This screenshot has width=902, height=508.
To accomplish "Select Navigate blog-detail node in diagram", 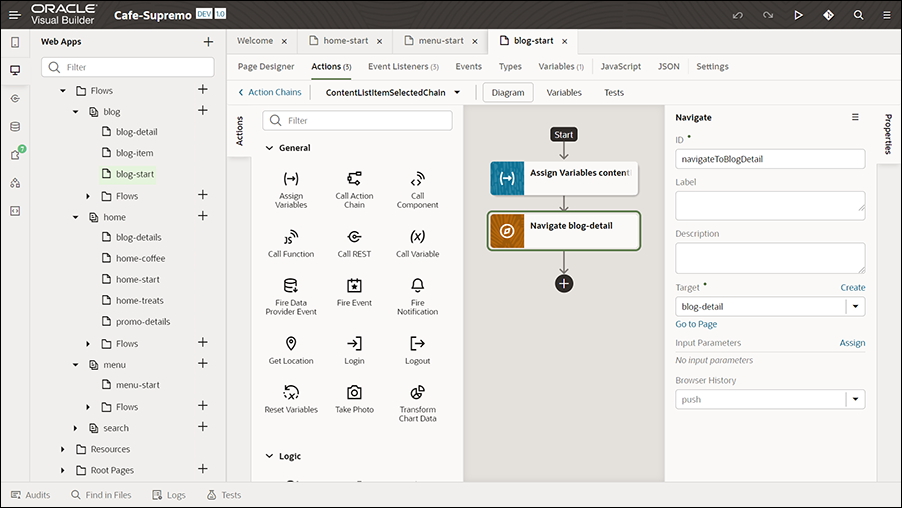I will click(x=564, y=231).
